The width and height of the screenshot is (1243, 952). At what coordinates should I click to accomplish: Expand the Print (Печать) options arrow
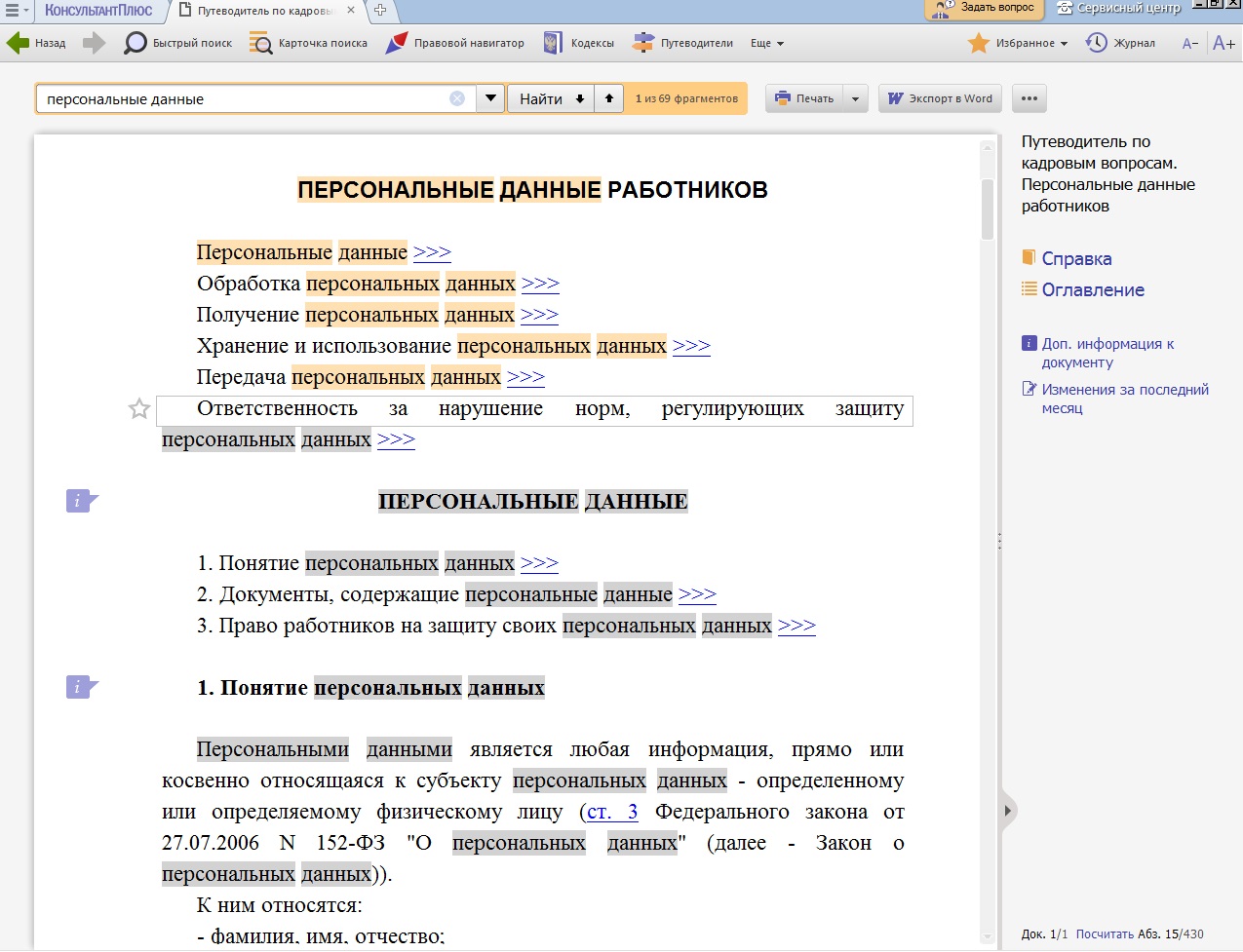[855, 98]
